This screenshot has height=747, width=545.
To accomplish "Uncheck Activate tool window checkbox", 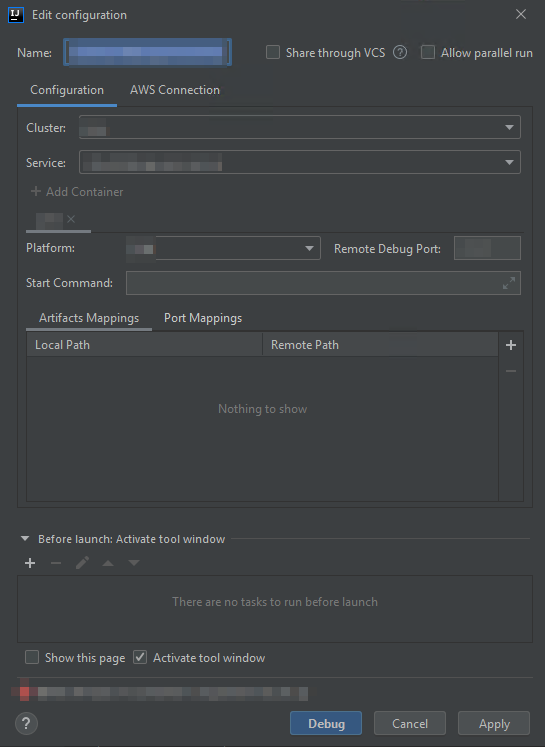I will pos(140,657).
